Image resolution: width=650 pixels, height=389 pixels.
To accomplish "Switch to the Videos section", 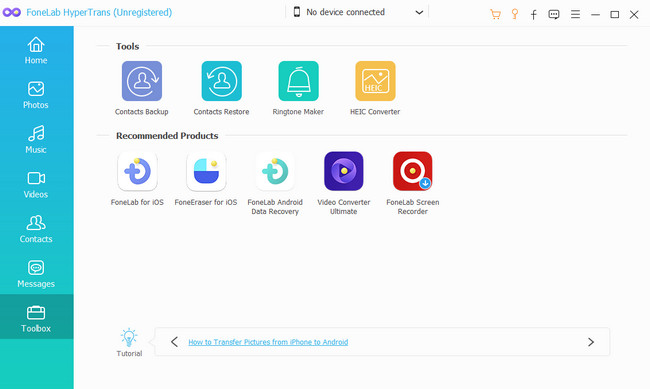I will pyautogui.click(x=36, y=185).
